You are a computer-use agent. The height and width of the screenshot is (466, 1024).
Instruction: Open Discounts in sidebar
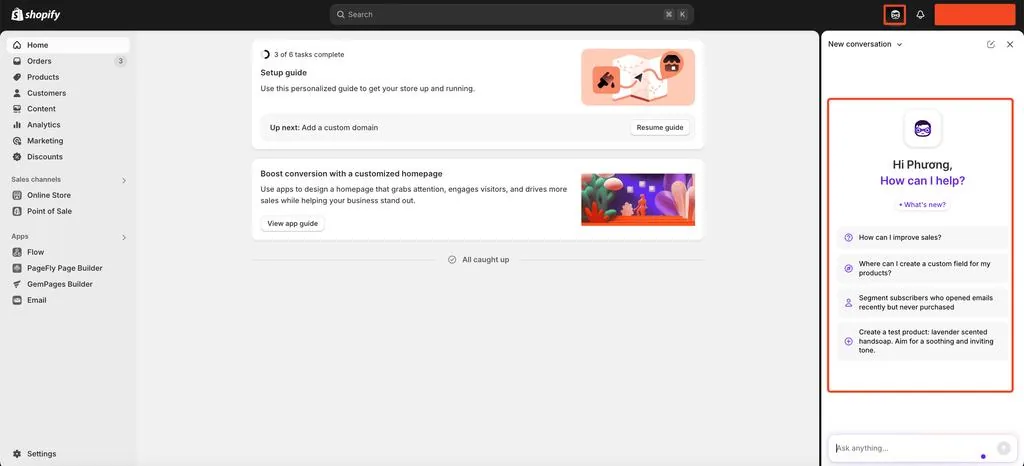tap(68, 157)
